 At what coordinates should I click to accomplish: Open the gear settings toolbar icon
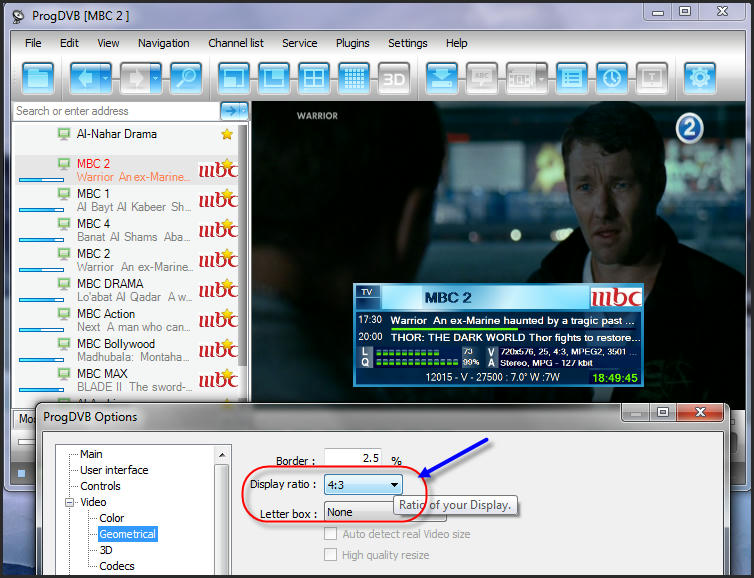(700, 78)
